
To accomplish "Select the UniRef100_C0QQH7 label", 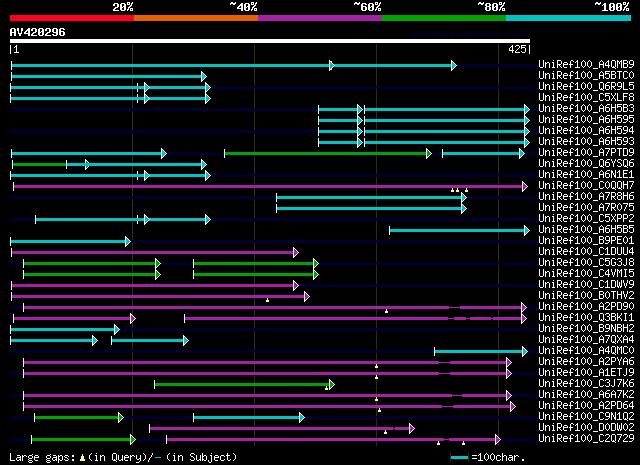I will click(586, 185).
